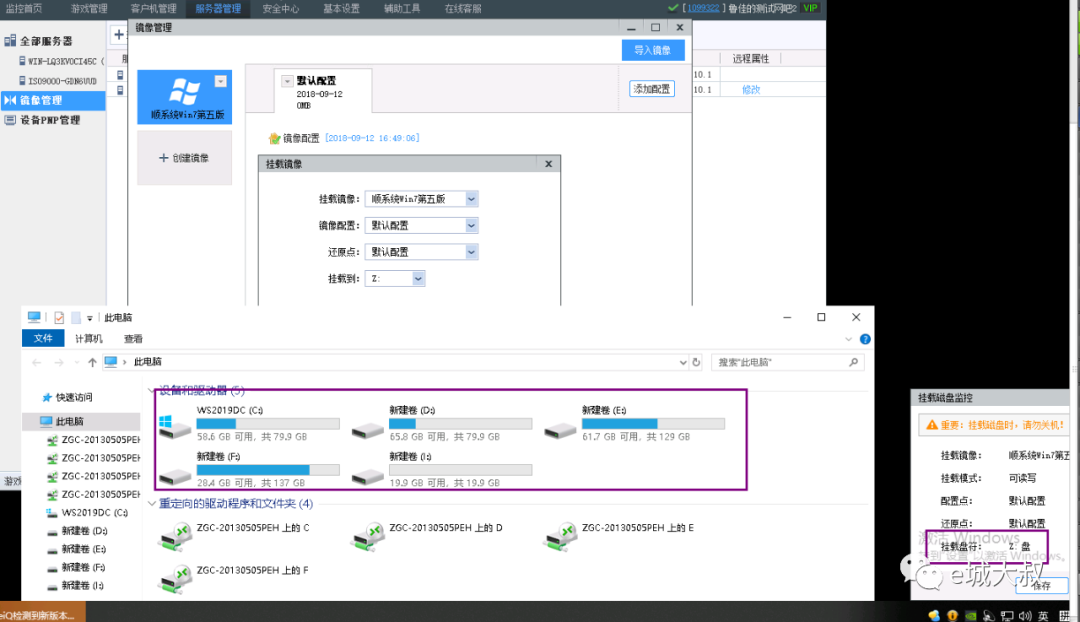1080x622 pixels.
Task: Open the 还原点 restore point dropdown
Action: click(x=471, y=252)
